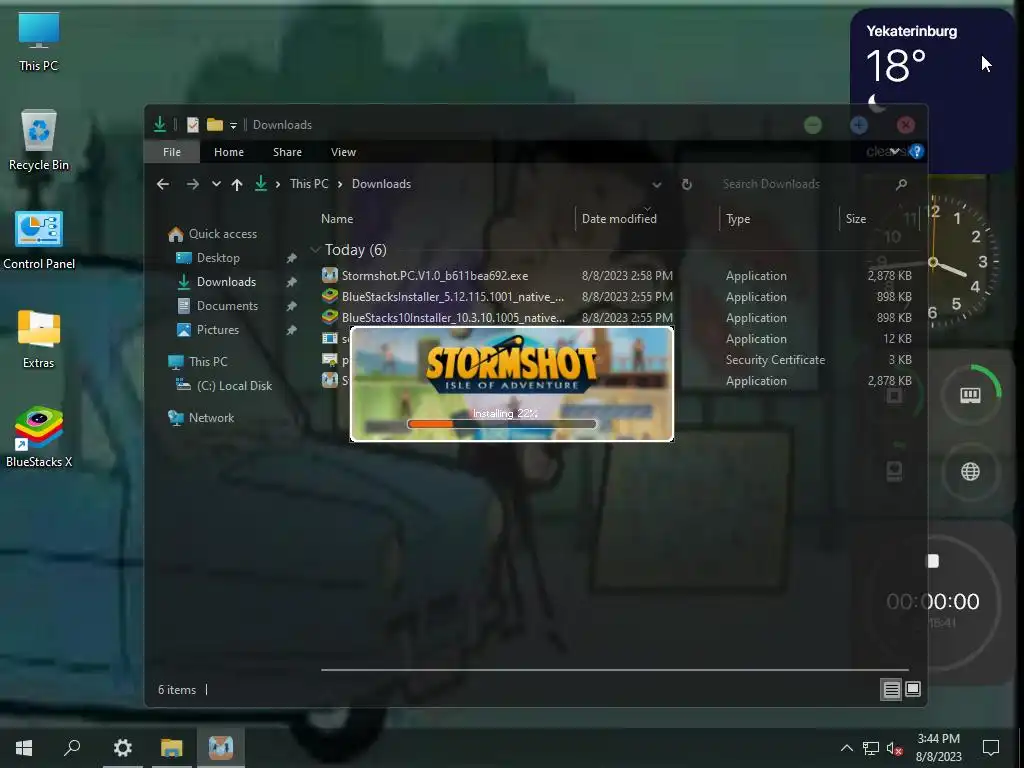Go up one folder level
Screen dimensions: 1024x768
coord(237,184)
